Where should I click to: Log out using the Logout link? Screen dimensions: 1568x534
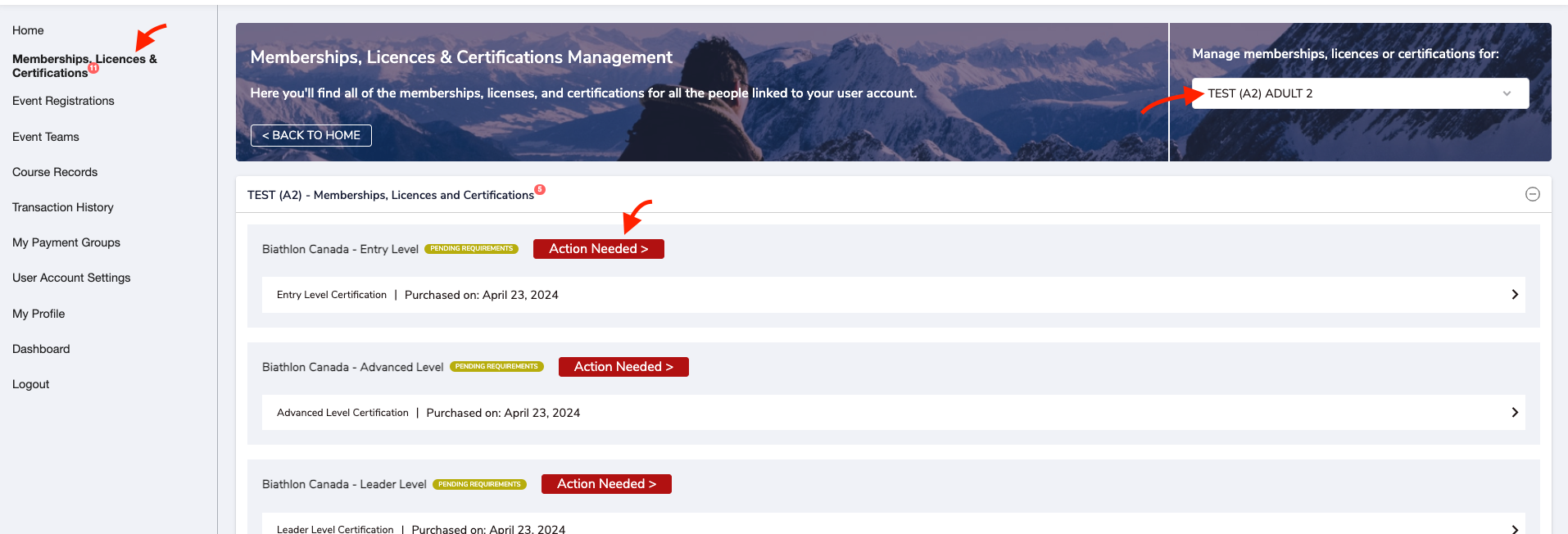(x=31, y=384)
